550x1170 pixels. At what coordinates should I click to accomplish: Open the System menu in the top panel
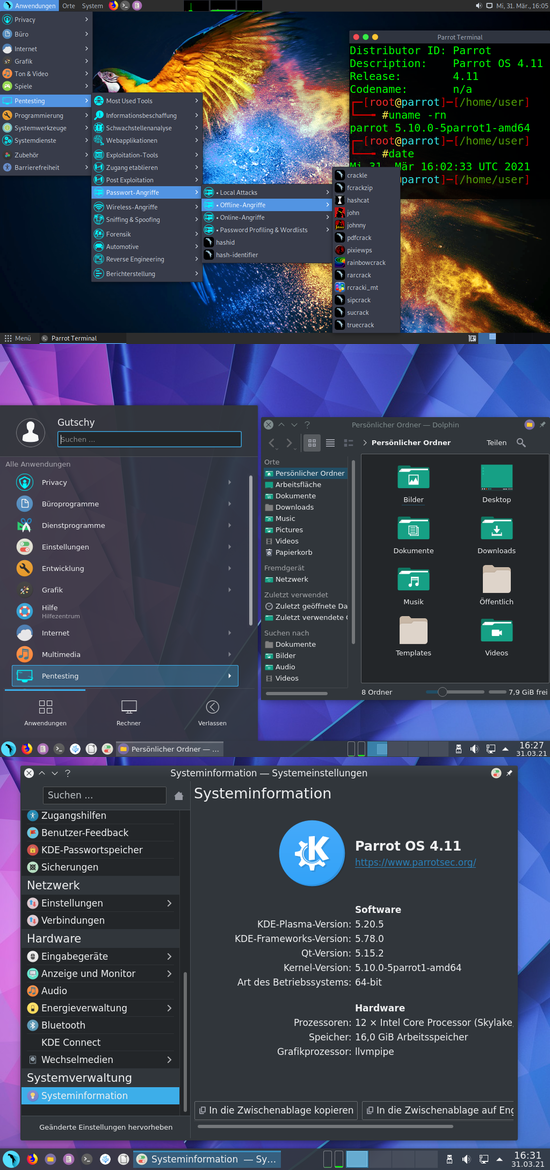pos(93,5)
